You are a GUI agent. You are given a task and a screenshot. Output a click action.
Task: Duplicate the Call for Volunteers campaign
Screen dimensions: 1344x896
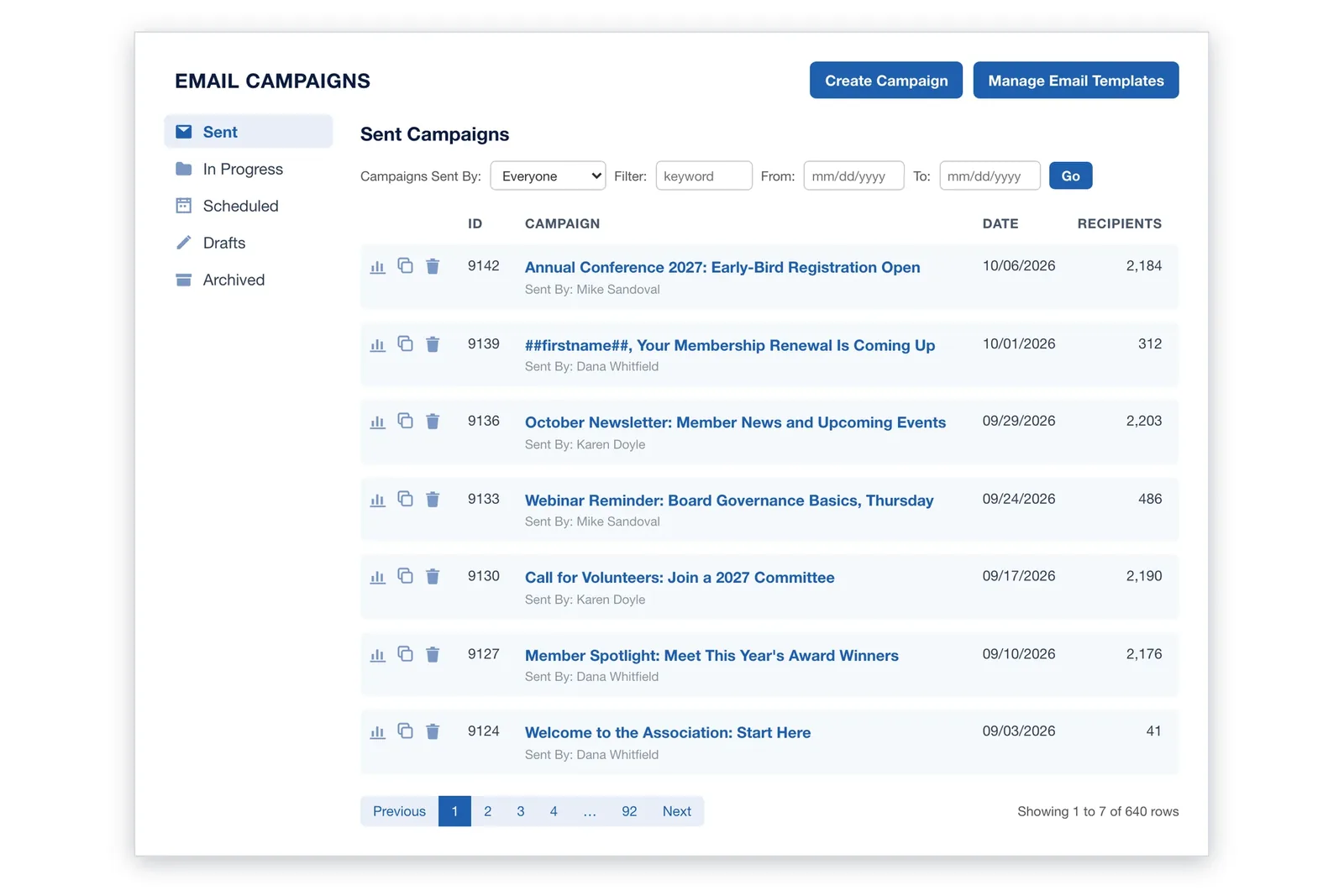405,576
